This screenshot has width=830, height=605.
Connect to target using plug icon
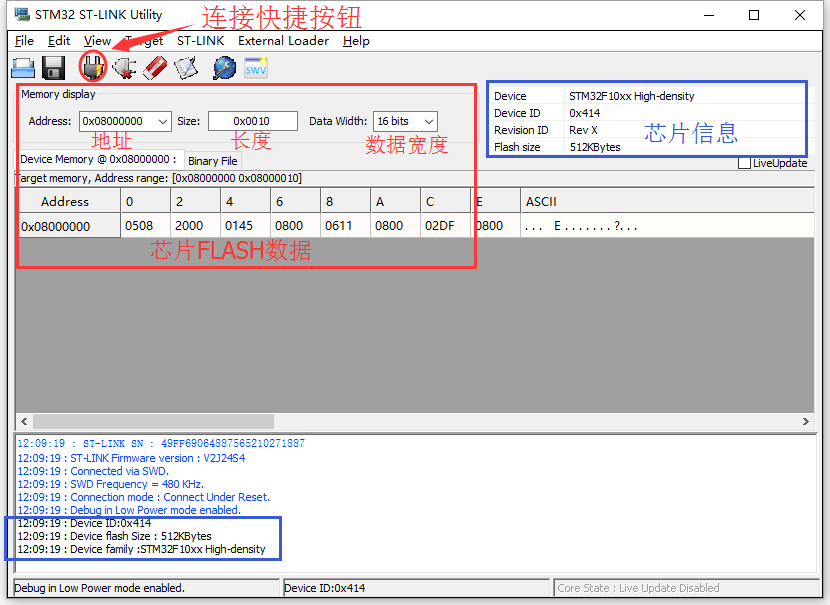[x=93, y=68]
